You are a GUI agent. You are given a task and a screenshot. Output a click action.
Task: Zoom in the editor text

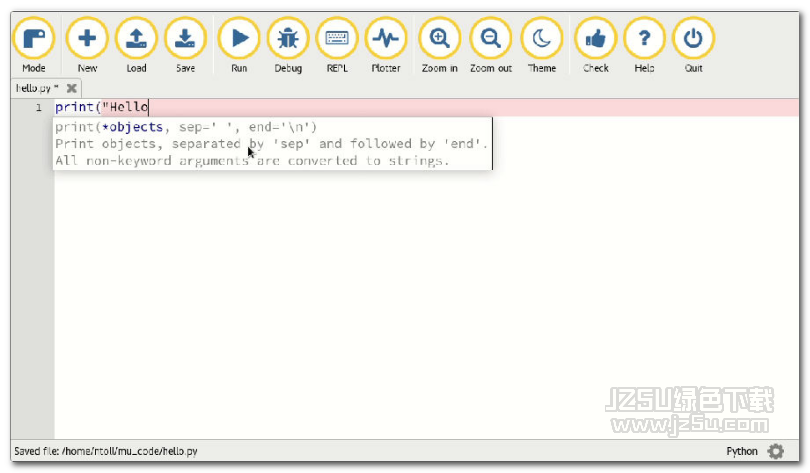pyautogui.click(x=440, y=45)
